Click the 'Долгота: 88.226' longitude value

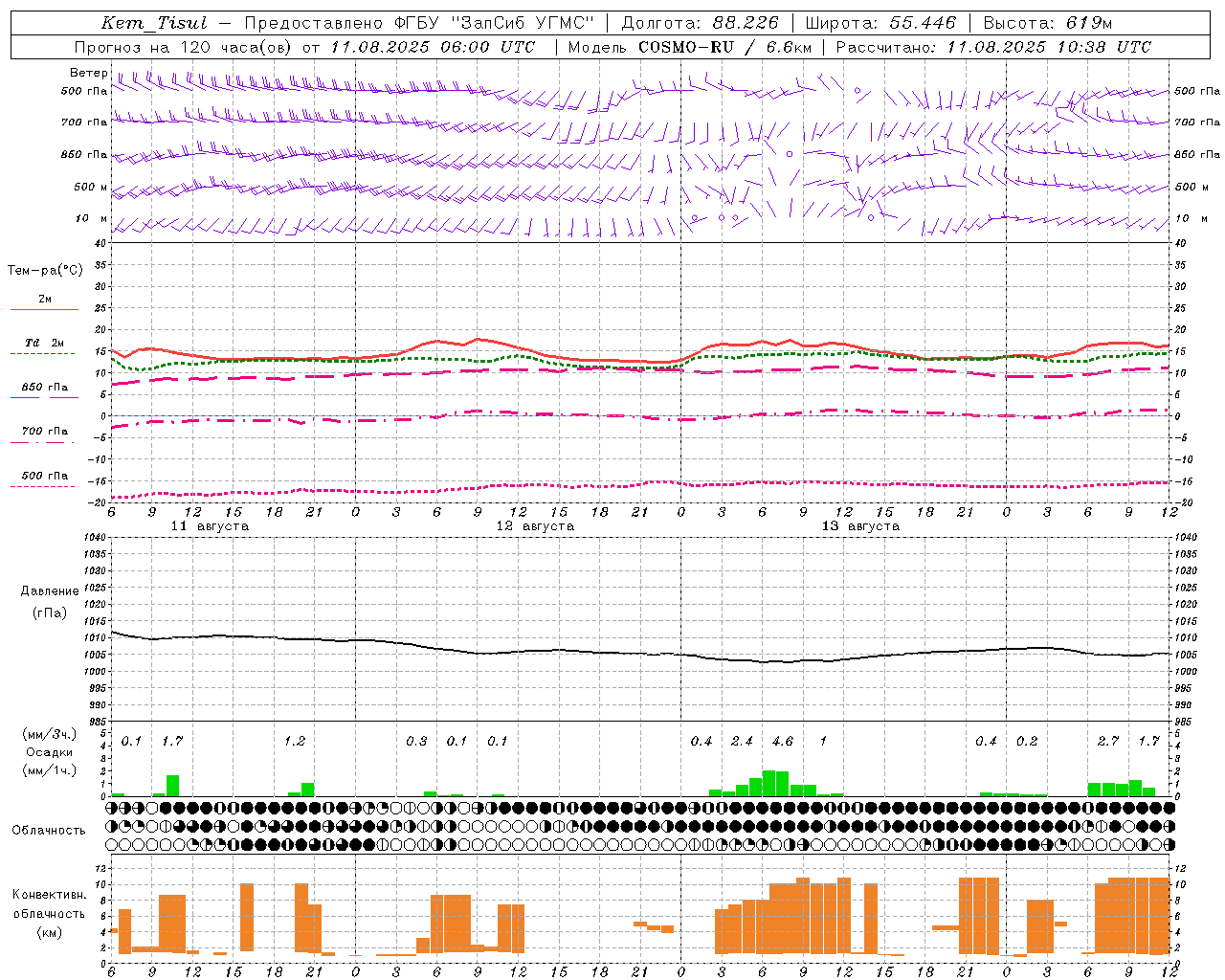[x=701, y=23]
